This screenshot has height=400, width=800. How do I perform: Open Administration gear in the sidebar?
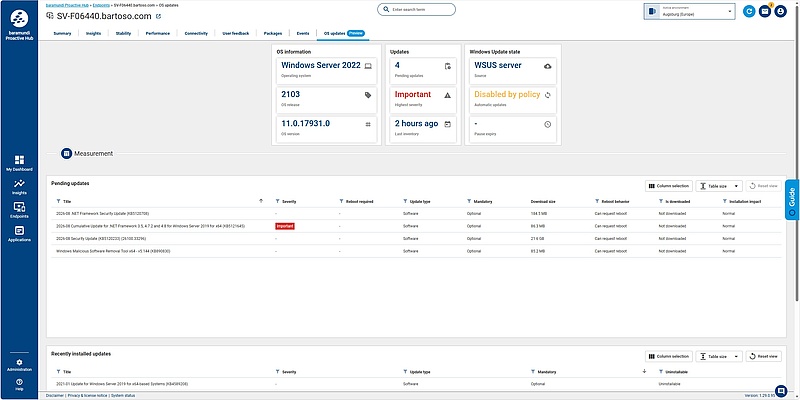tap(19, 365)
